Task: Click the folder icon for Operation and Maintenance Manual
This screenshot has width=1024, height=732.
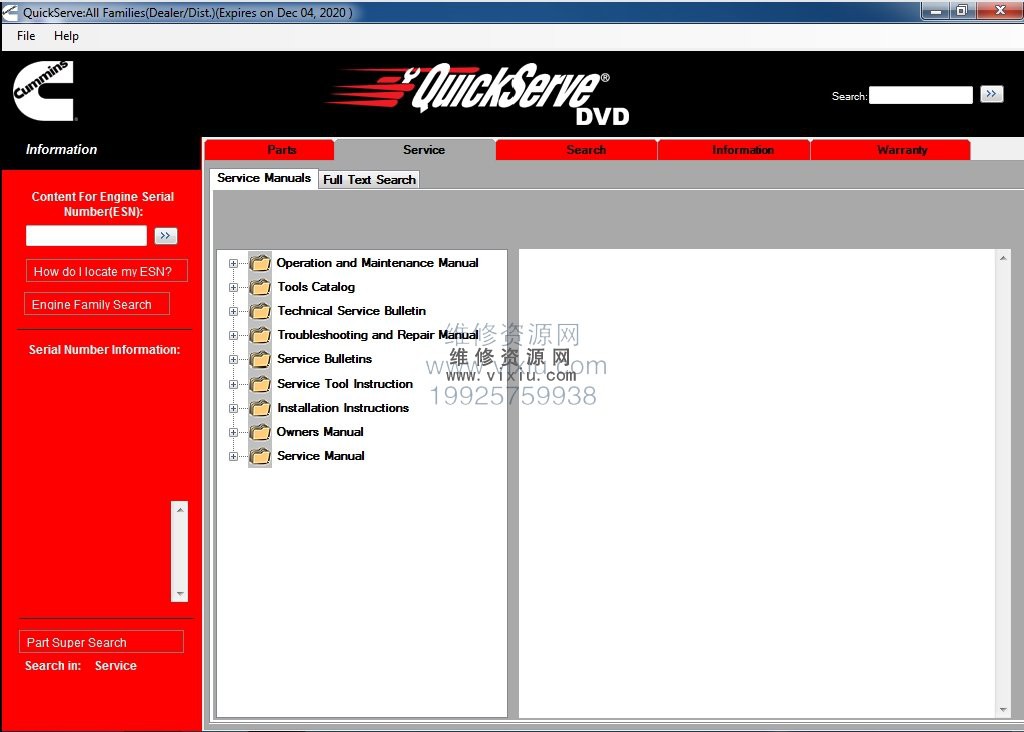Action: coord(260,263)
